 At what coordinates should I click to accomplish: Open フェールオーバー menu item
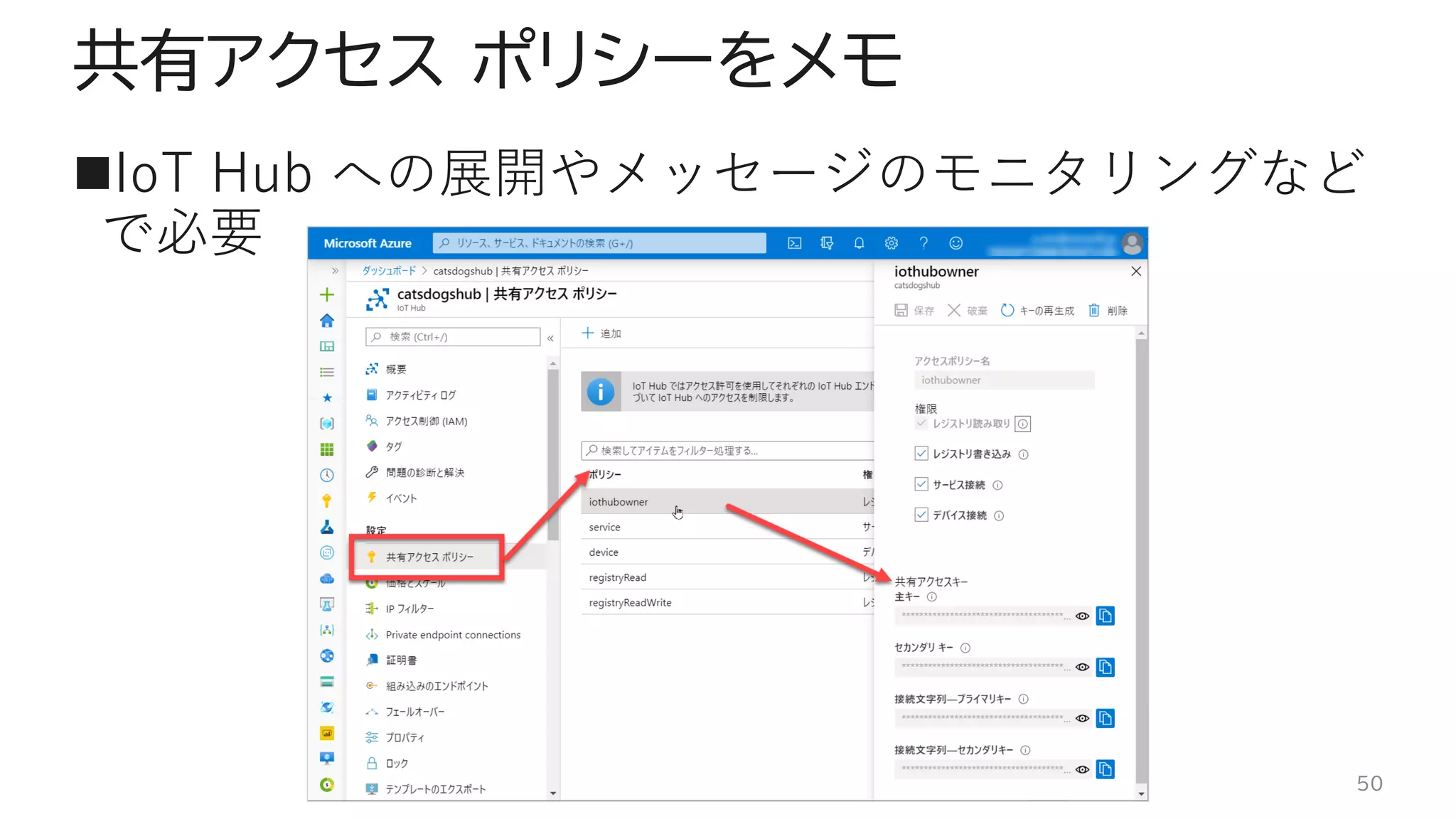(x=405, y=712)
